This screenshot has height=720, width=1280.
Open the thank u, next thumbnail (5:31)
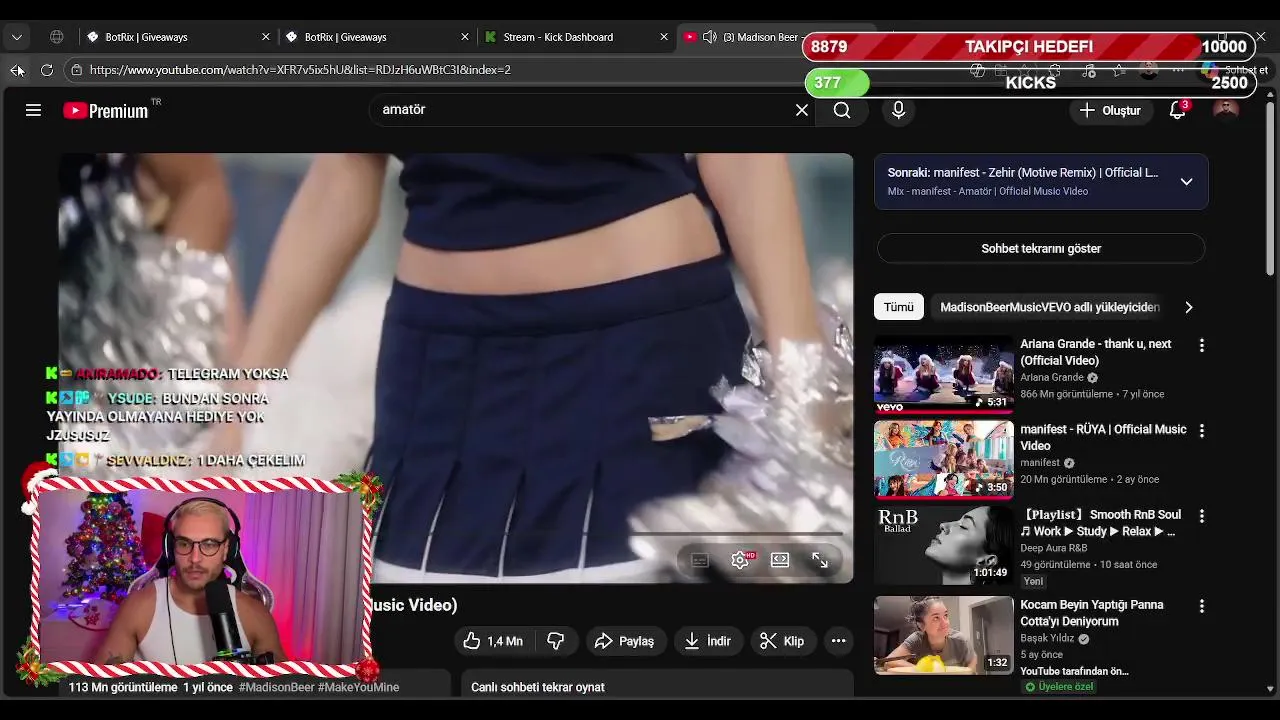[x=944, y=374]
